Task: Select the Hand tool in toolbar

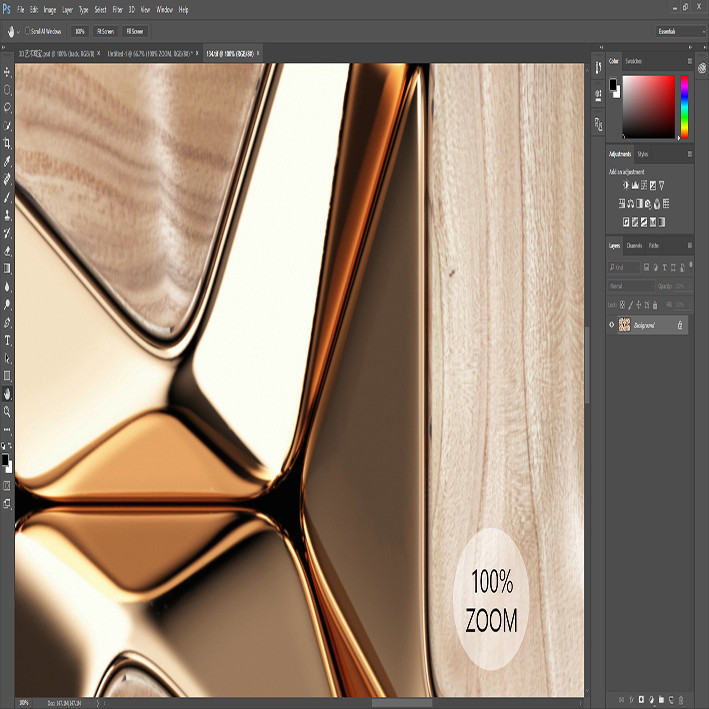Action: 7,394
